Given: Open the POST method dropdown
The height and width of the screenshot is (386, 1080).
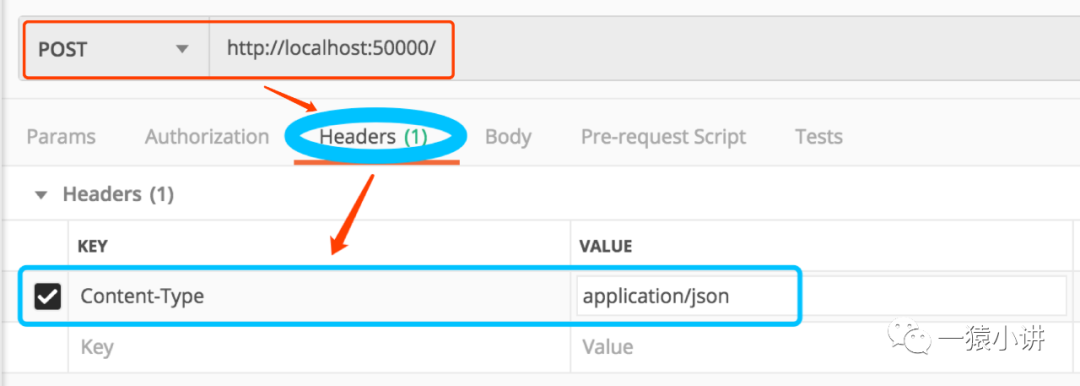Looking at the screenshot, I should [x=116, y=50].
